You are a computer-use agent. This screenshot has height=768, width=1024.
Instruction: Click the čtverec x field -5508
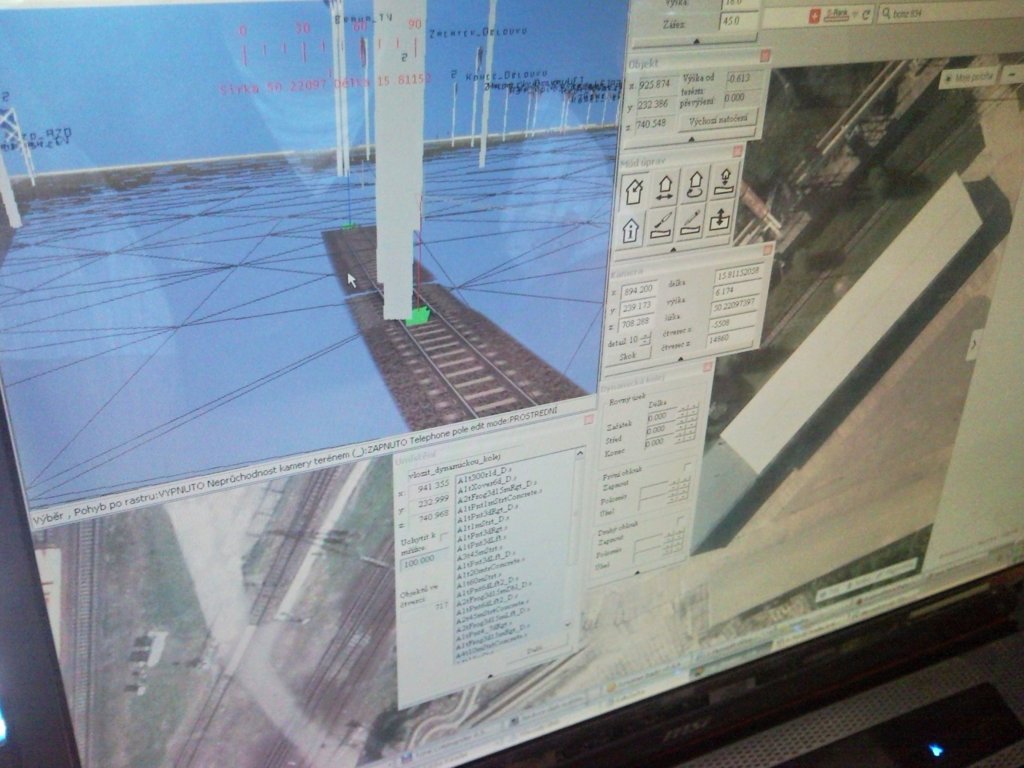click(x=732, y=323)
